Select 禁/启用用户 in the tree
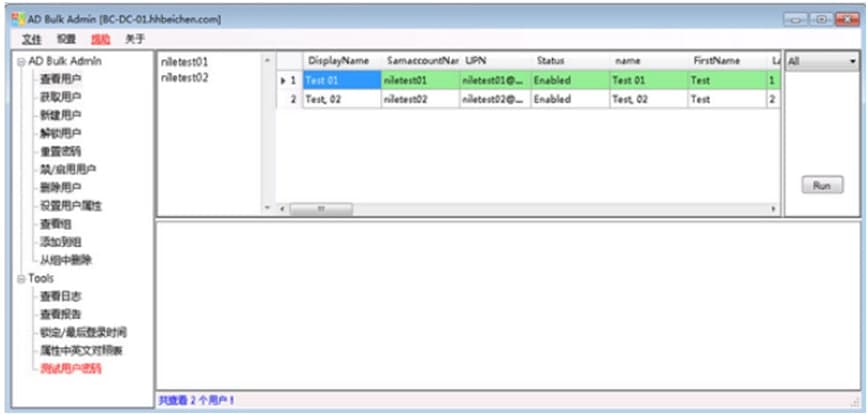 pyautogui.click(x=68, y=169)
